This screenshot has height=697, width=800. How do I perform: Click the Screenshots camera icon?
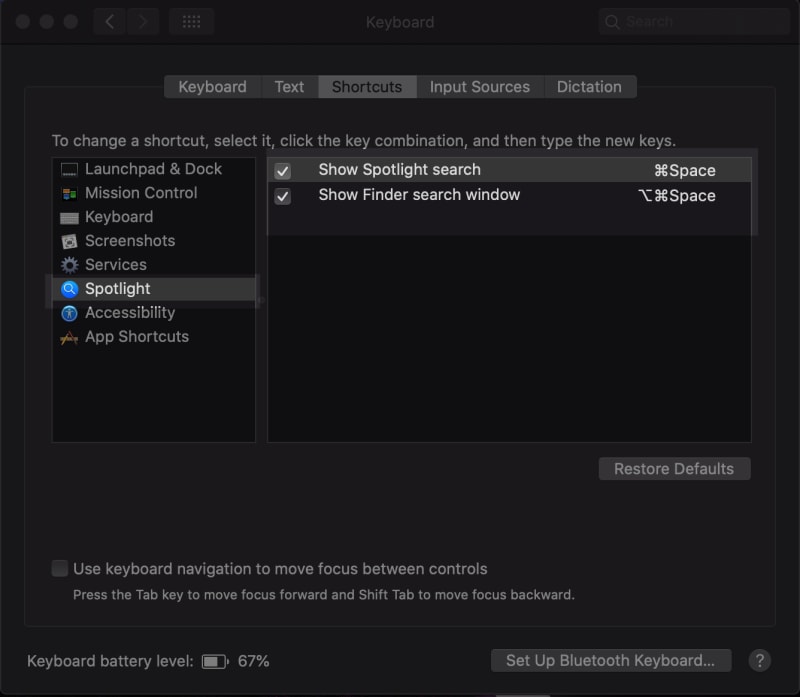(69, 241)
